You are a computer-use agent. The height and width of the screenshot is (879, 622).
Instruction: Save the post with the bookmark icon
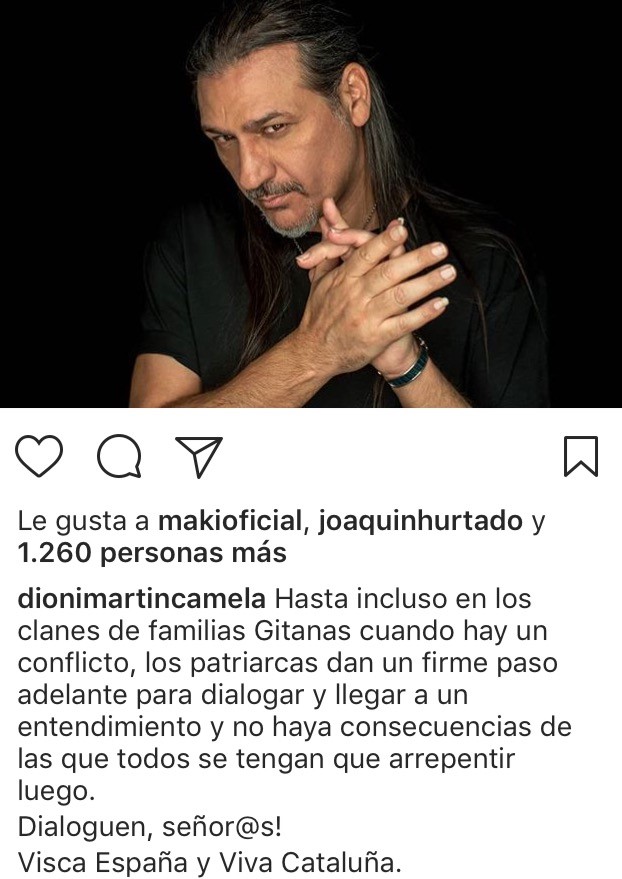(x=581, y=456)
